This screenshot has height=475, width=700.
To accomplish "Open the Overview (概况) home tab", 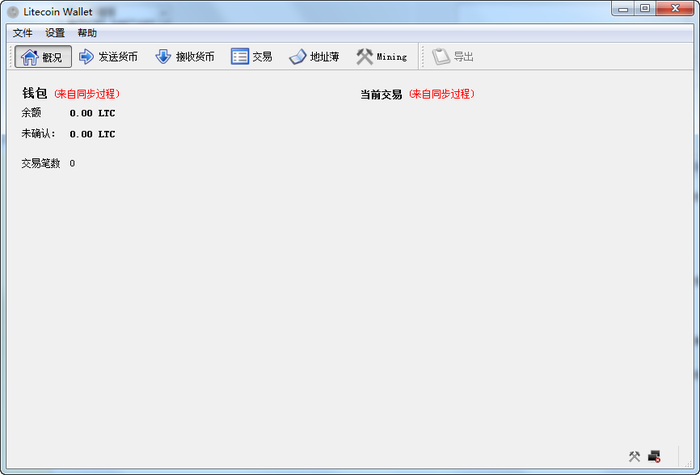I will (43, 57).
